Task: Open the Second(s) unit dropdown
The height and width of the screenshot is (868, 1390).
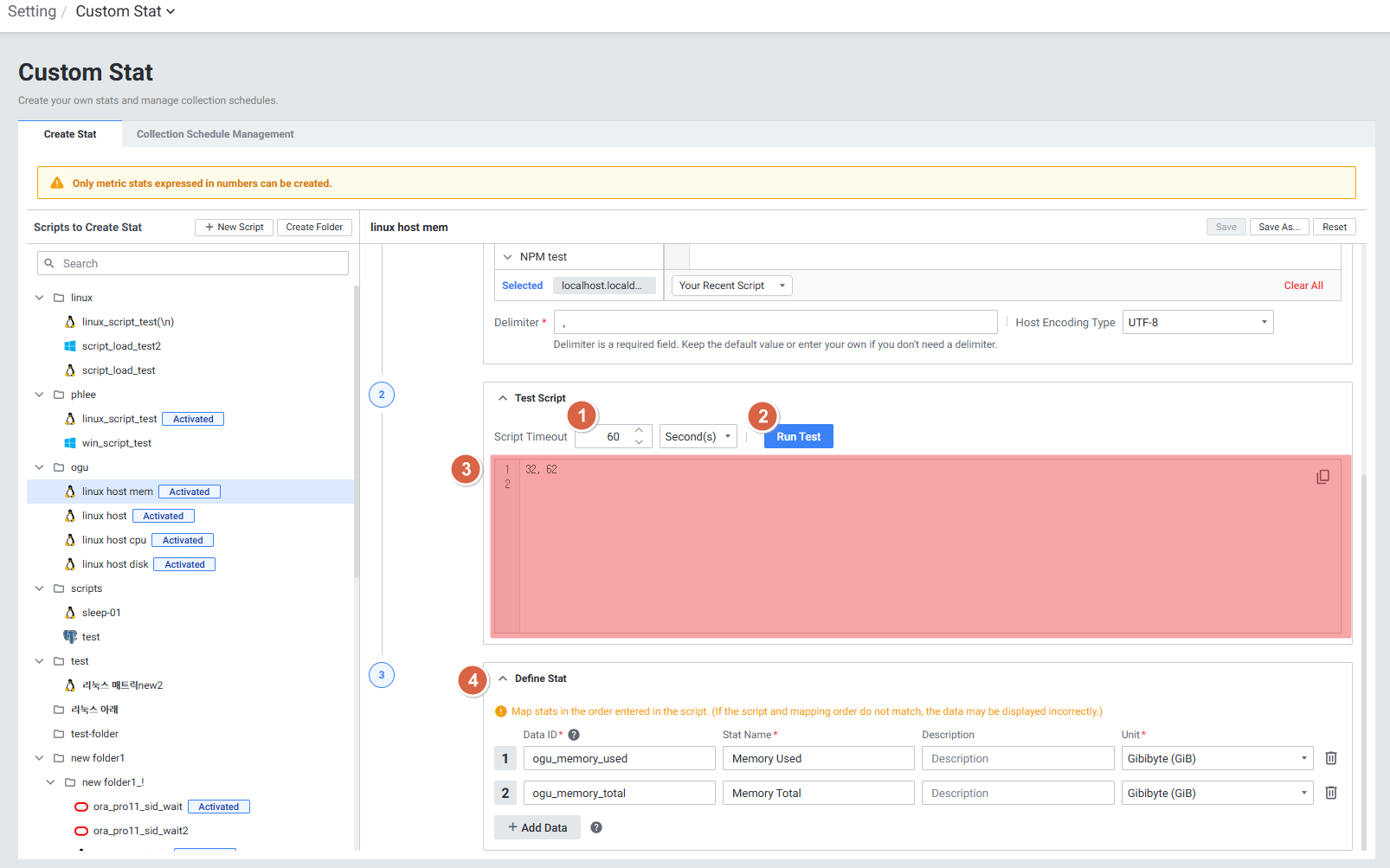Action: click(698, 437)
